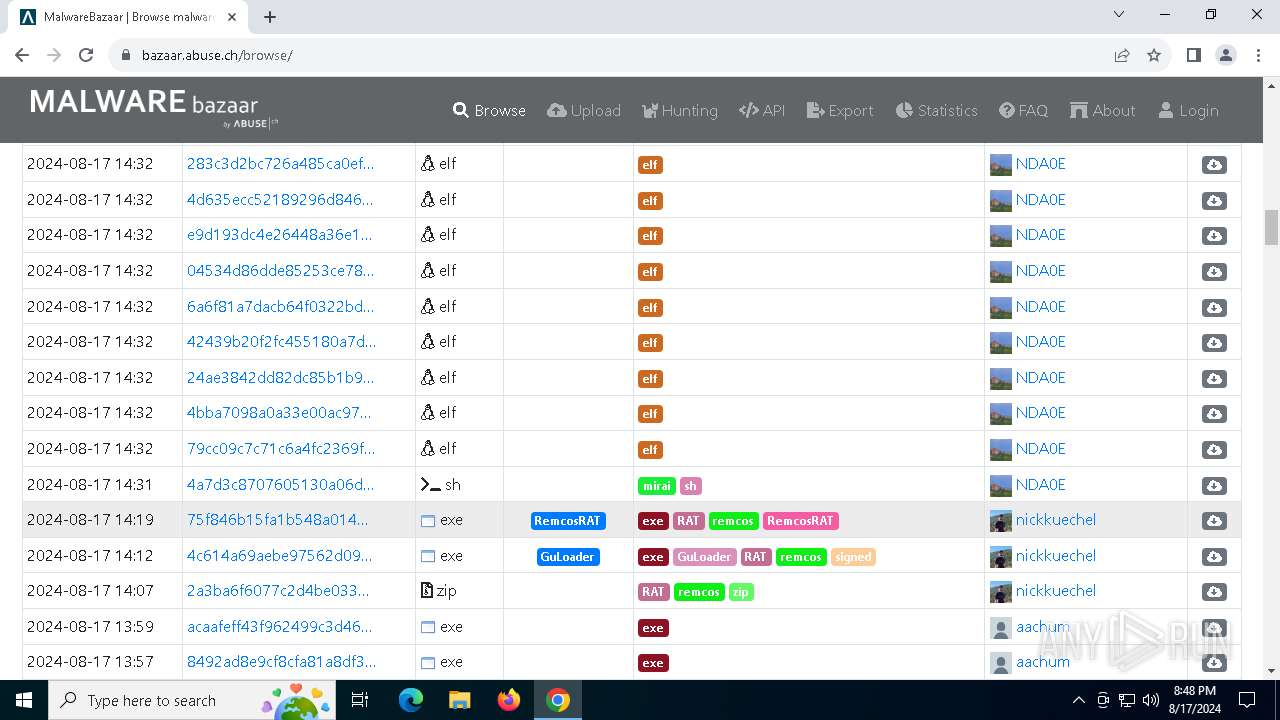The width and height of the screenshot is (1280, 720).
Task: Download GuLoader sample 4c614a69aebe97562d09
Action: tap(1214, 556)
